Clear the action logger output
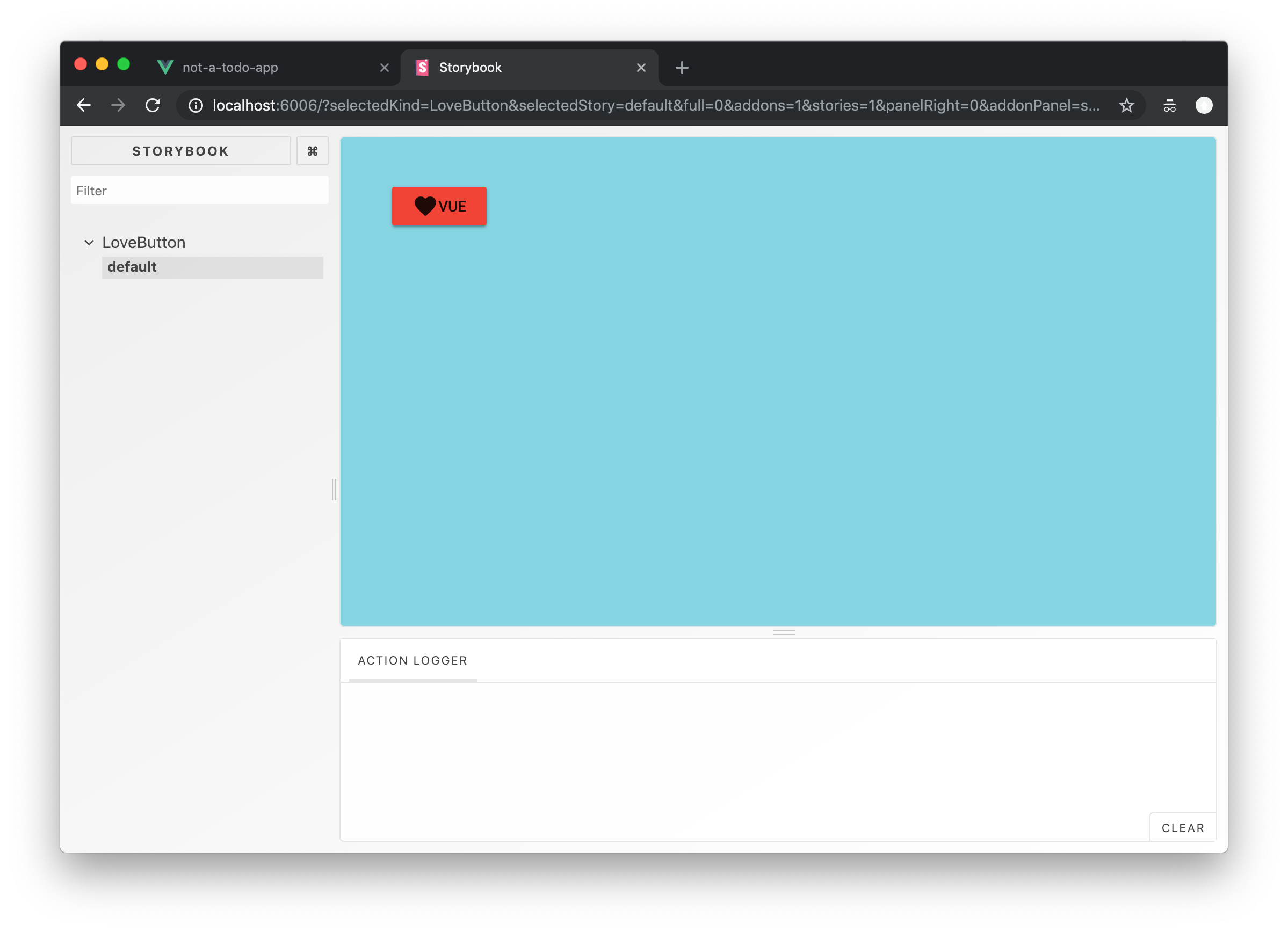 pyautogui.click(x=1183, y=827)
